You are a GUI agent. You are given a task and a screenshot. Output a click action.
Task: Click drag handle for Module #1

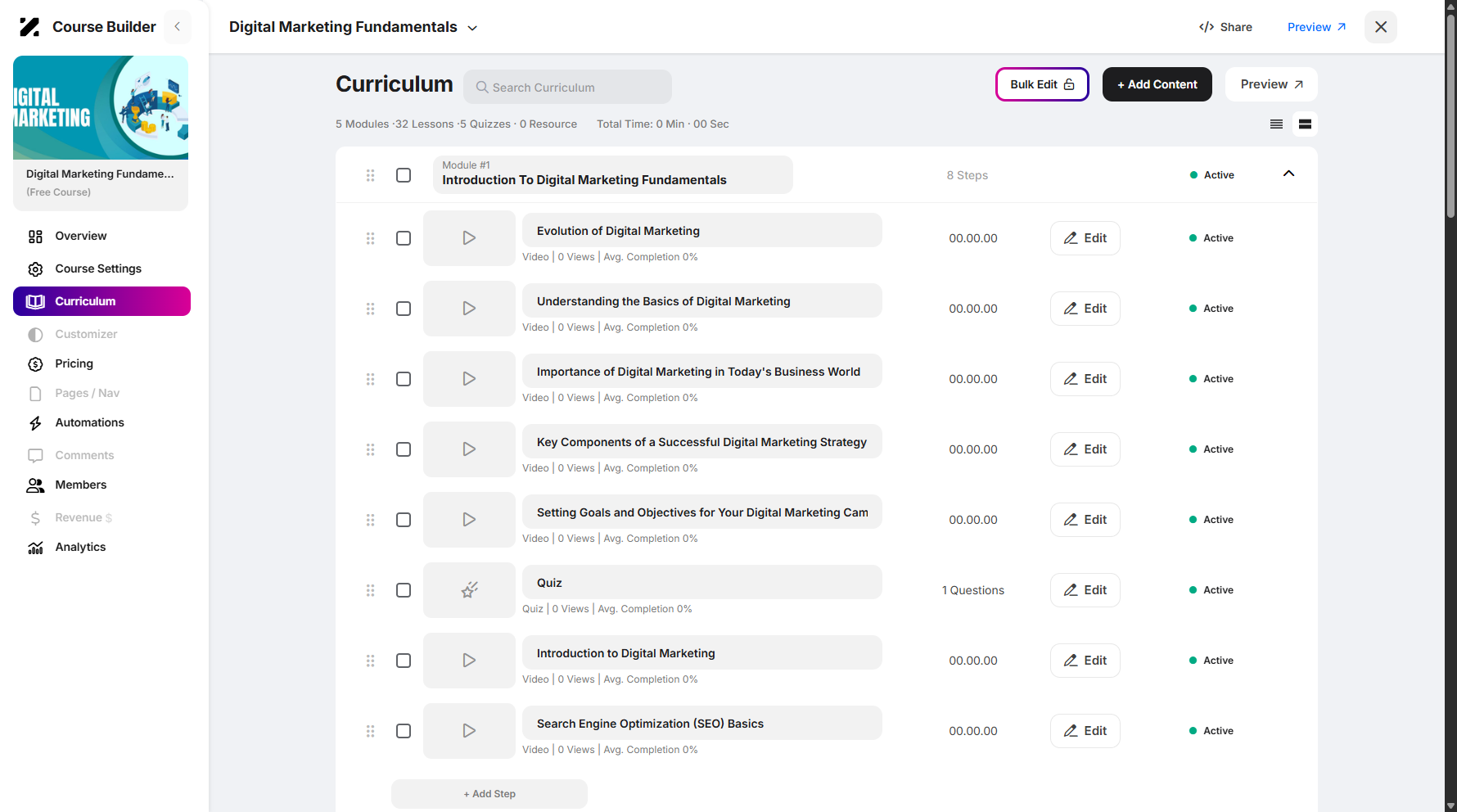pos(371,175)
